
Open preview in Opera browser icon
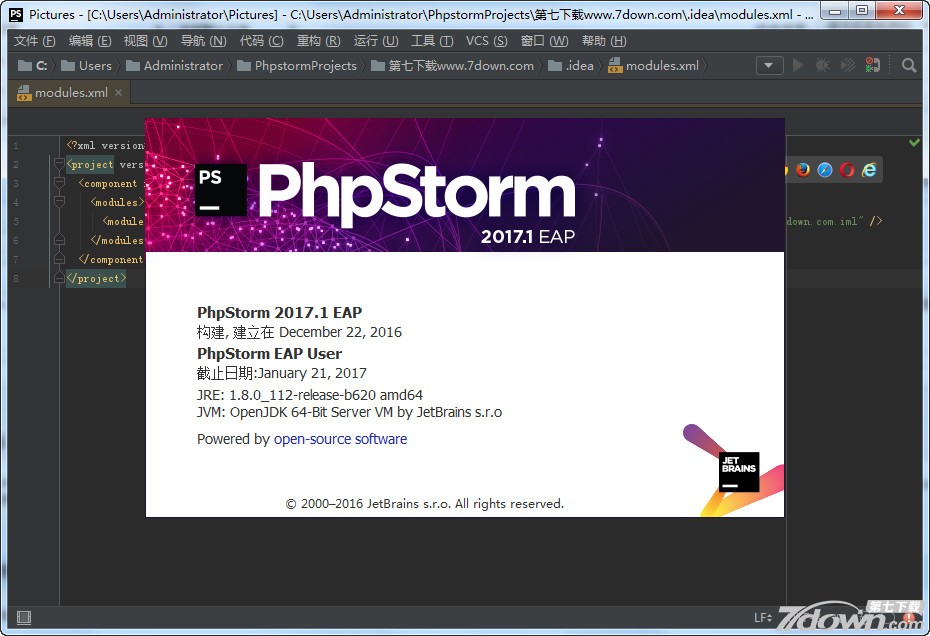(847, 170)
